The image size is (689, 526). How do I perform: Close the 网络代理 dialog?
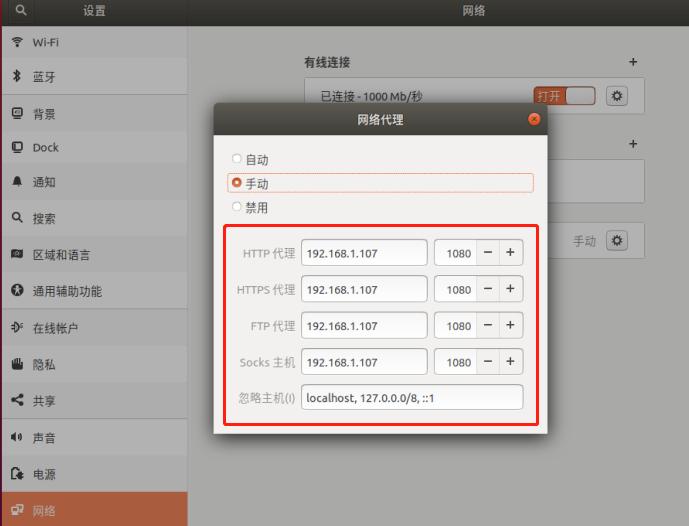[x=534, y=119]
